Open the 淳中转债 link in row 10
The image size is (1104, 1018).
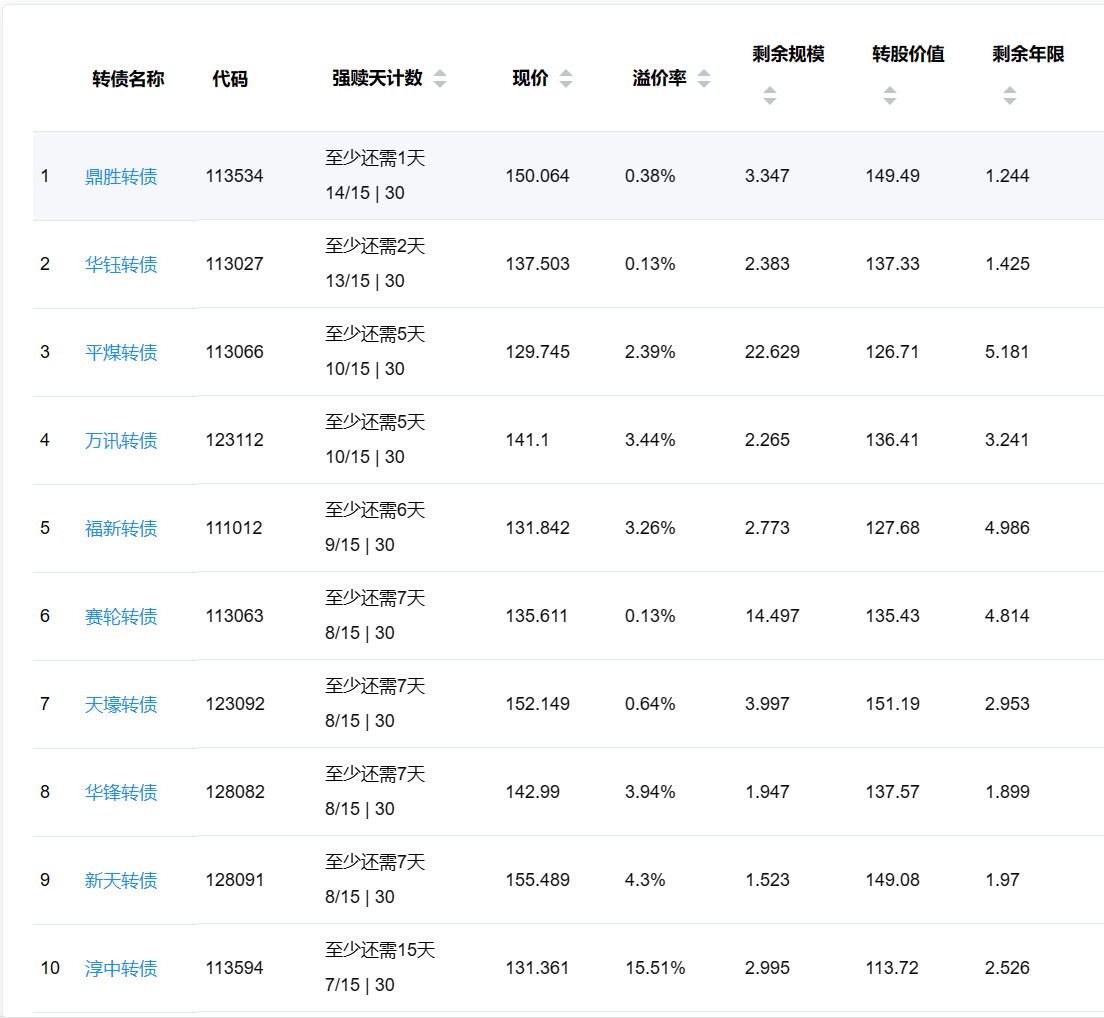[x=121, y=969]
